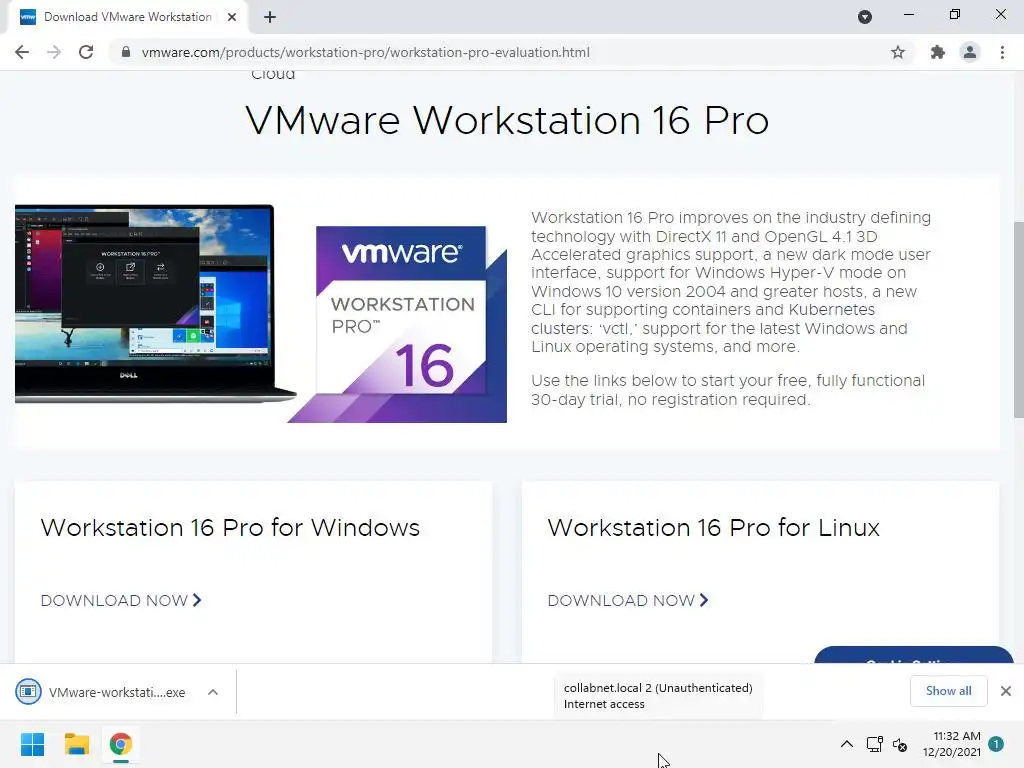1024x768 pixels.
Task: View site security lock info
Action: [126, 52]
